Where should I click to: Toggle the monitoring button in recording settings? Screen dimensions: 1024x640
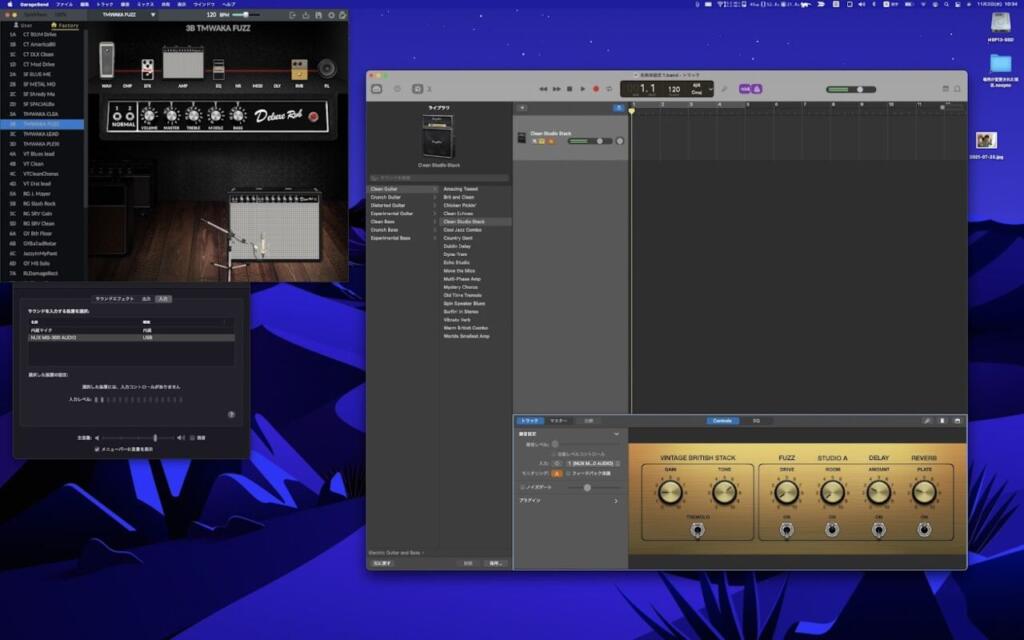[556, 473]
